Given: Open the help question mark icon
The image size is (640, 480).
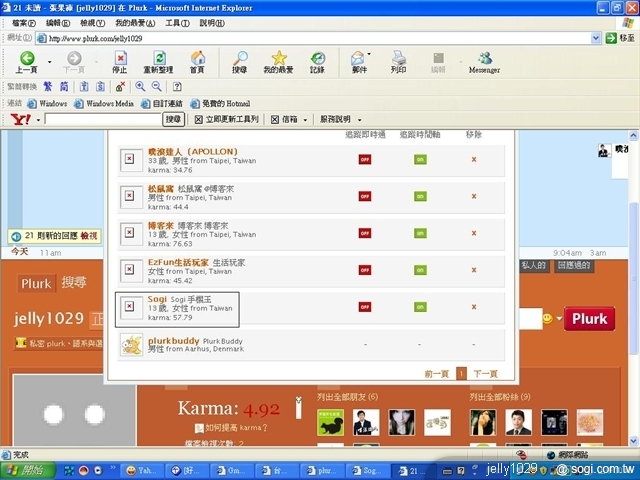Looking at the screenshot, I should (x=177, y=87).
